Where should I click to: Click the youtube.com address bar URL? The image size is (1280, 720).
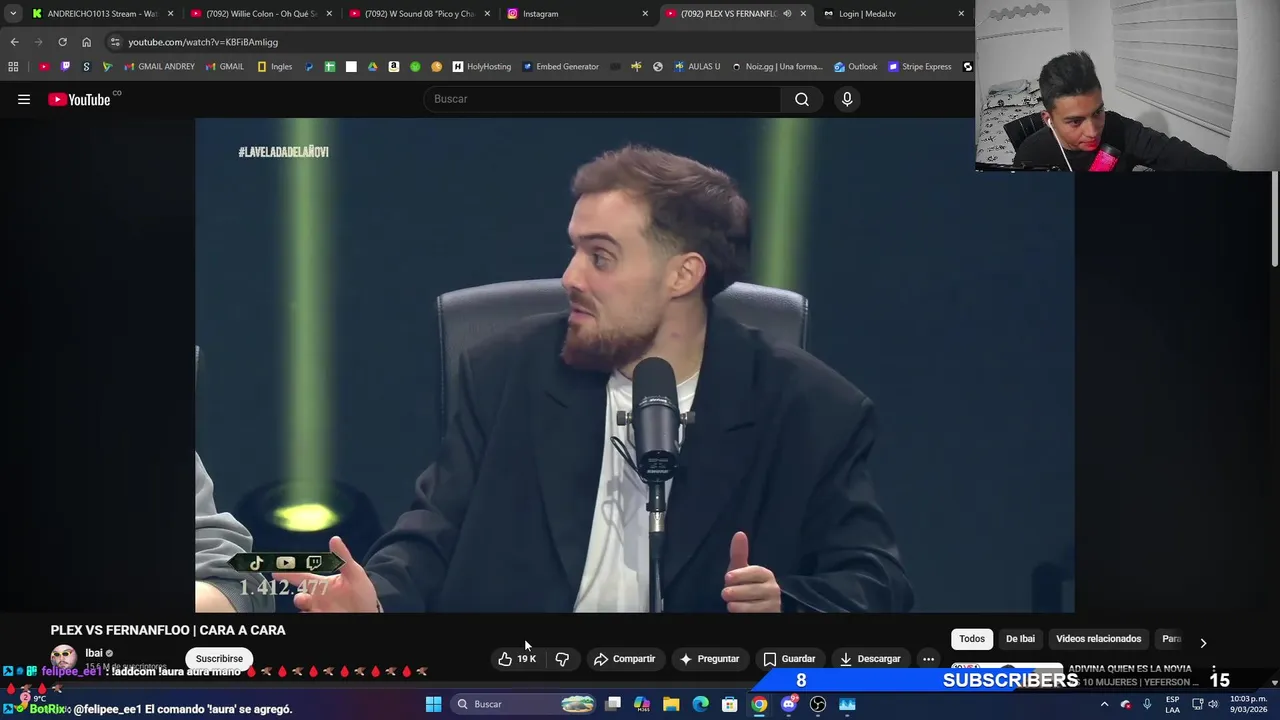(x=203, y=42)
